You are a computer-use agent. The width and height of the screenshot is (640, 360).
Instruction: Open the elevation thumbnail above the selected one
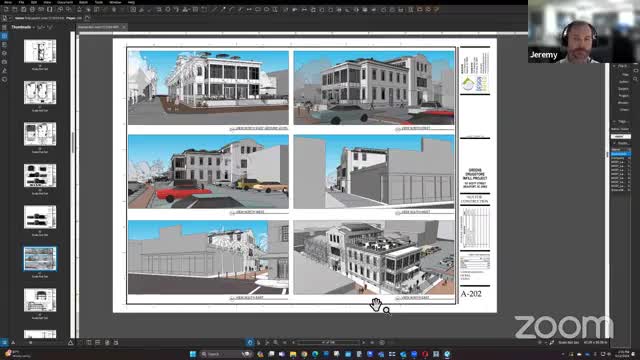40,217
